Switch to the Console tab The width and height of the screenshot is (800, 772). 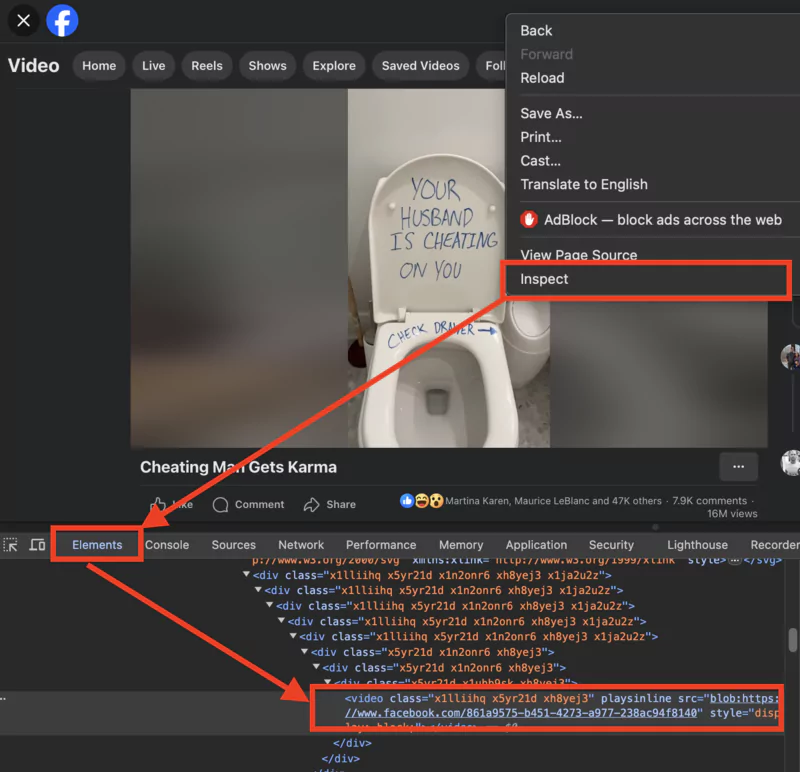[166, 544]
